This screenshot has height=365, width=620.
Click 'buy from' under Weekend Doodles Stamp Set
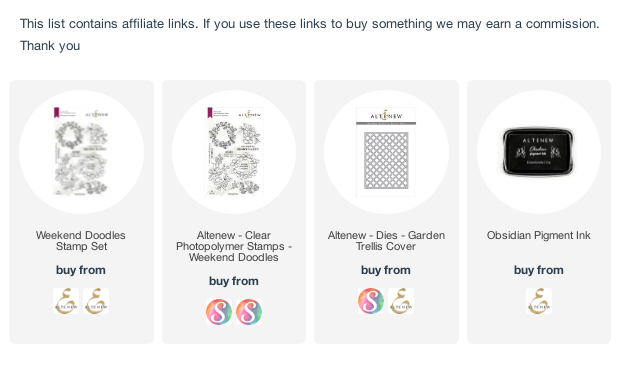pos(81,270)
